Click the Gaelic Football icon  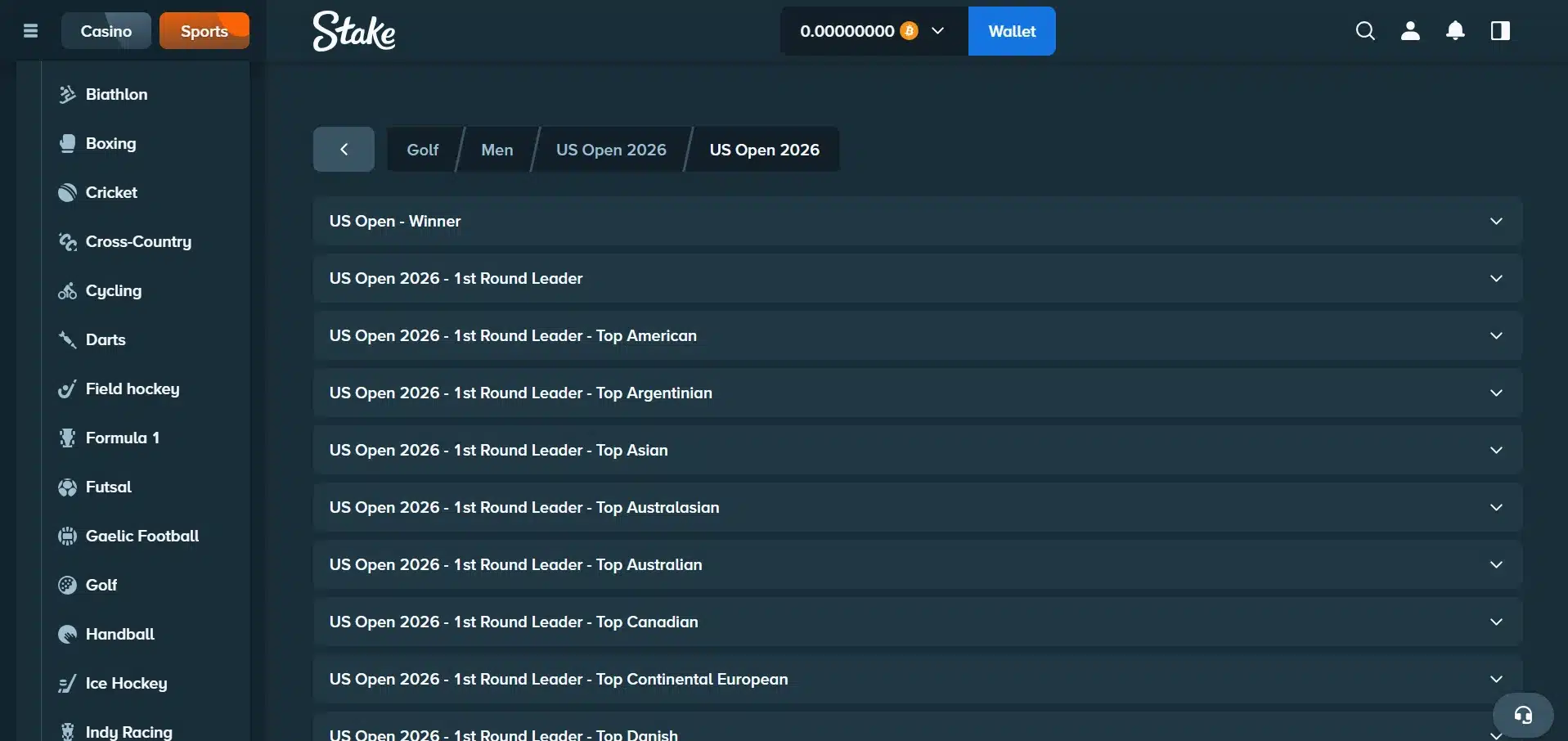click(x=67, y=536)
